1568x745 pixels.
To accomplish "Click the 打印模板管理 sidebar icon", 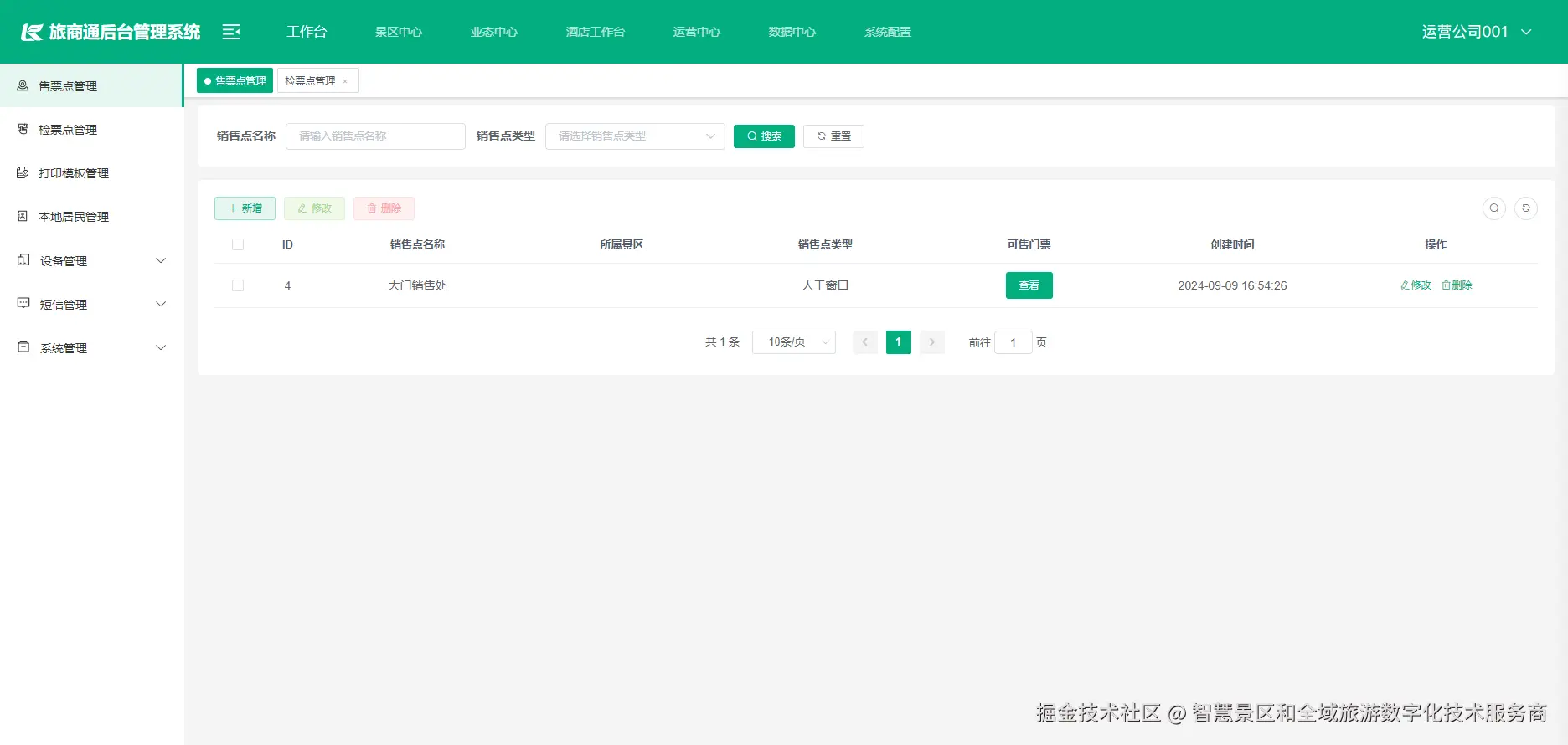I will (23, 172).
